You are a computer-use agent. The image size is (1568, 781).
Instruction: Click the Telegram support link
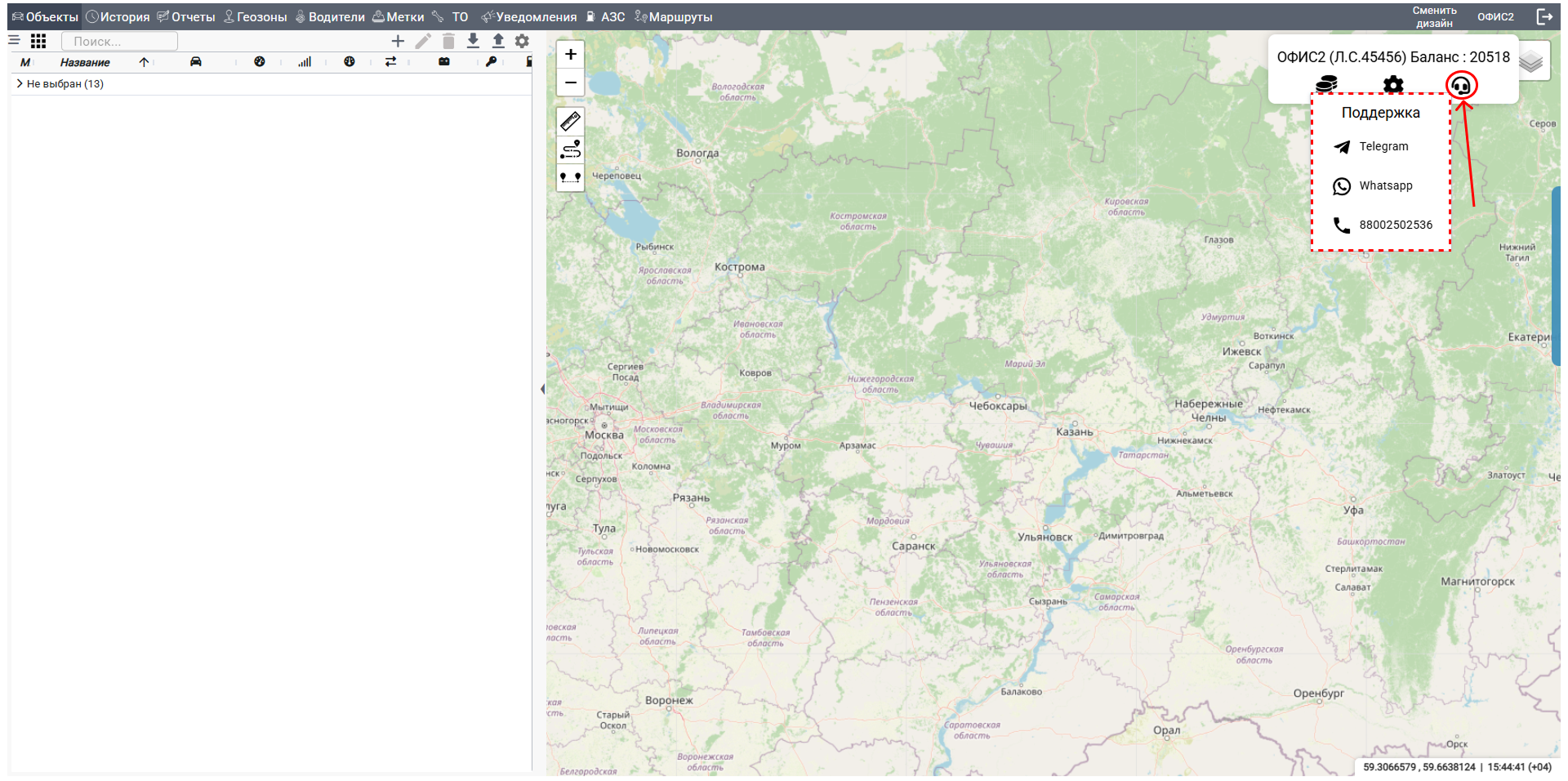point(1383,147)
